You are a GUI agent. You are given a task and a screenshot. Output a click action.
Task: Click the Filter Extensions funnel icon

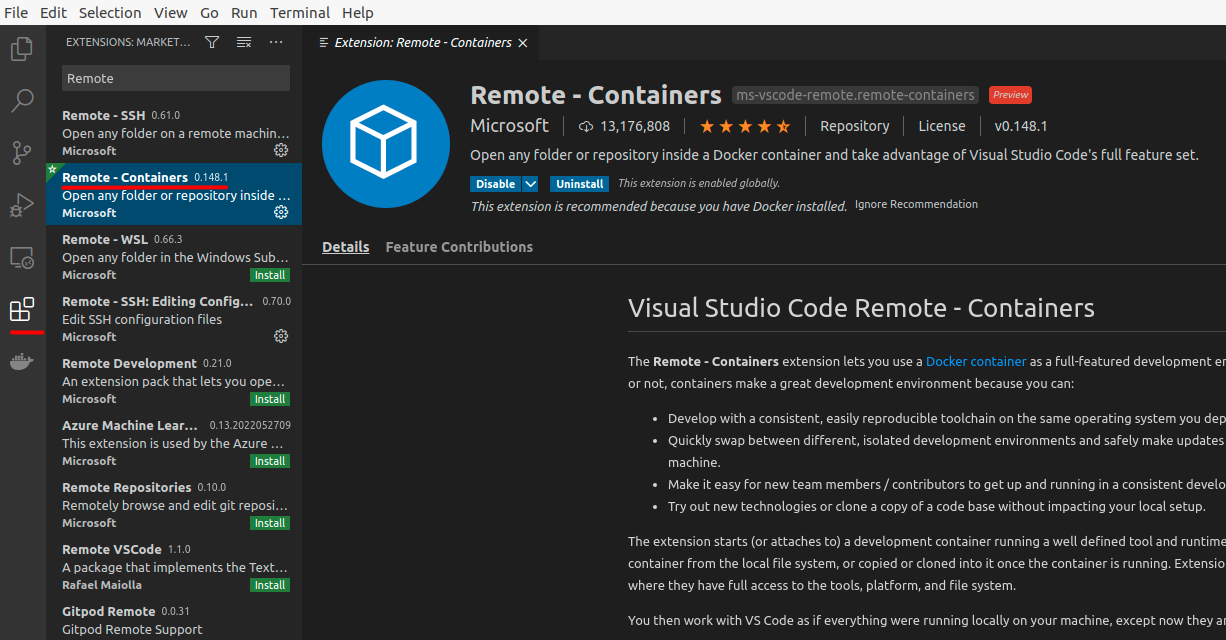click(211, 42)
